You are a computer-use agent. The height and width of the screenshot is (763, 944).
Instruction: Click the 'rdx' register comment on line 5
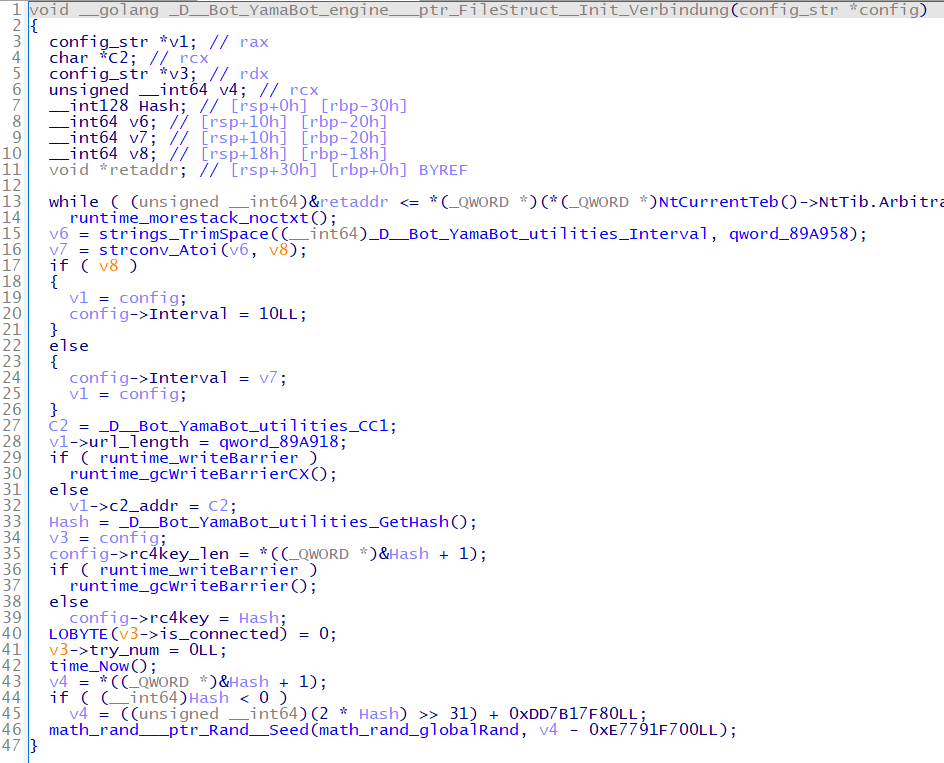click(x=253, y=74)
